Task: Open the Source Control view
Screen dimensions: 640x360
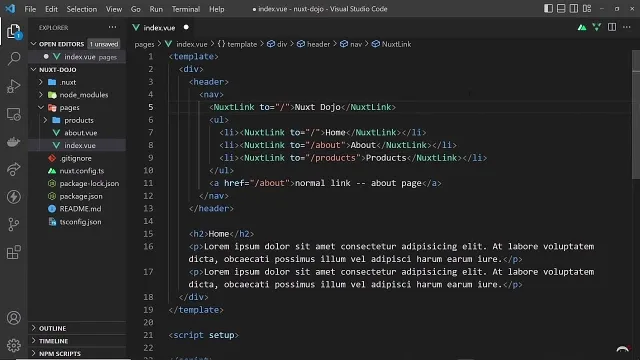Action: pyautogui.click(x=13, y=224)
